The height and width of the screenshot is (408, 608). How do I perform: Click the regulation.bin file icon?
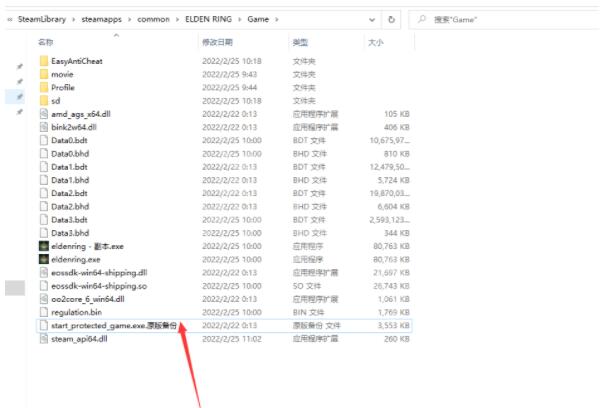point(44,312)
